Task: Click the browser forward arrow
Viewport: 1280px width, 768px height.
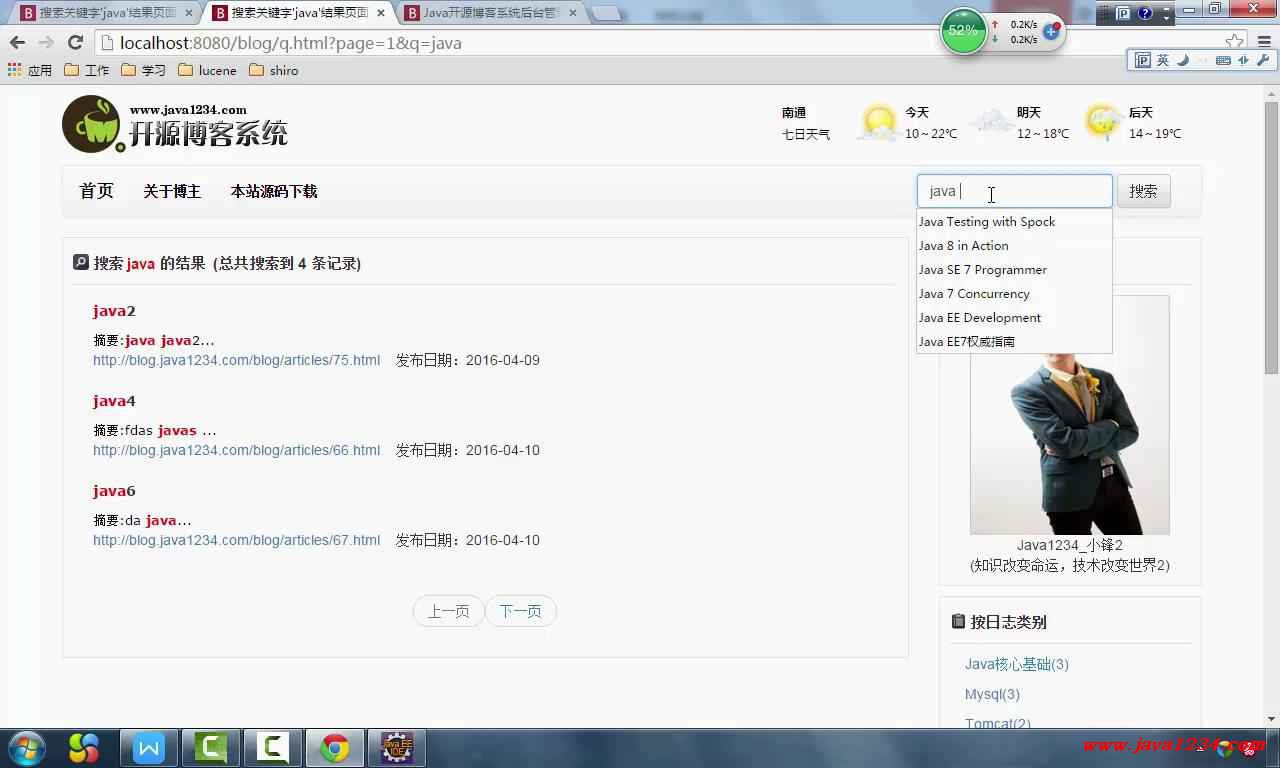Action: 46,43
